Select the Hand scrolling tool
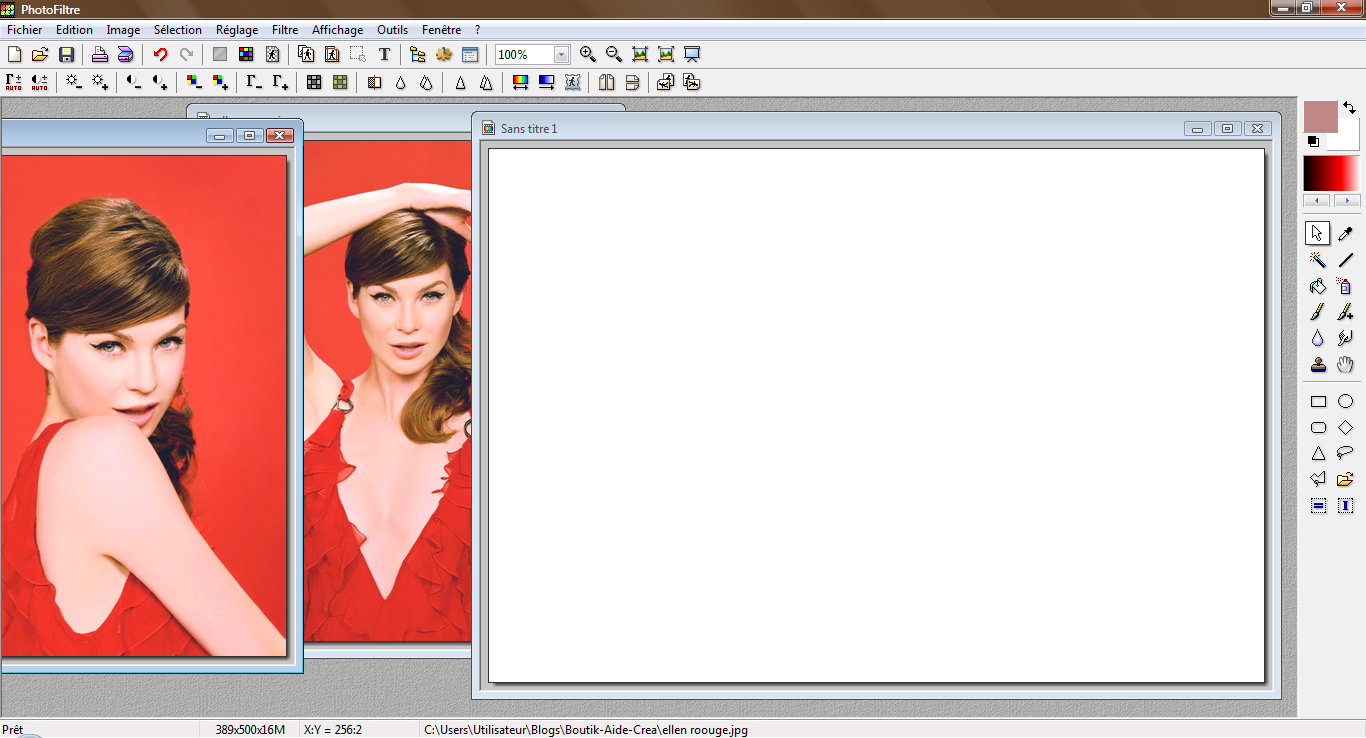 (x=1345, y=365)
